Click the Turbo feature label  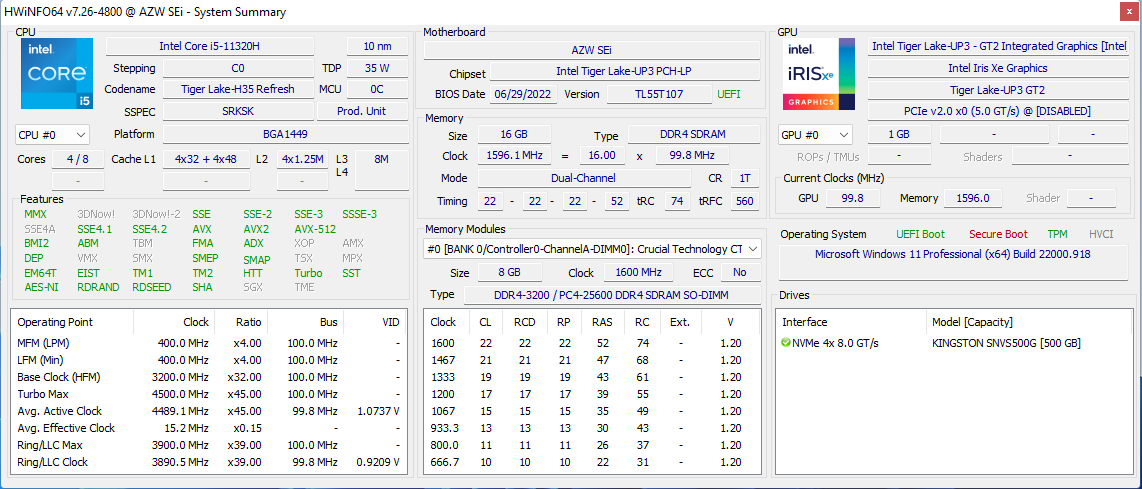pos(308,273)
